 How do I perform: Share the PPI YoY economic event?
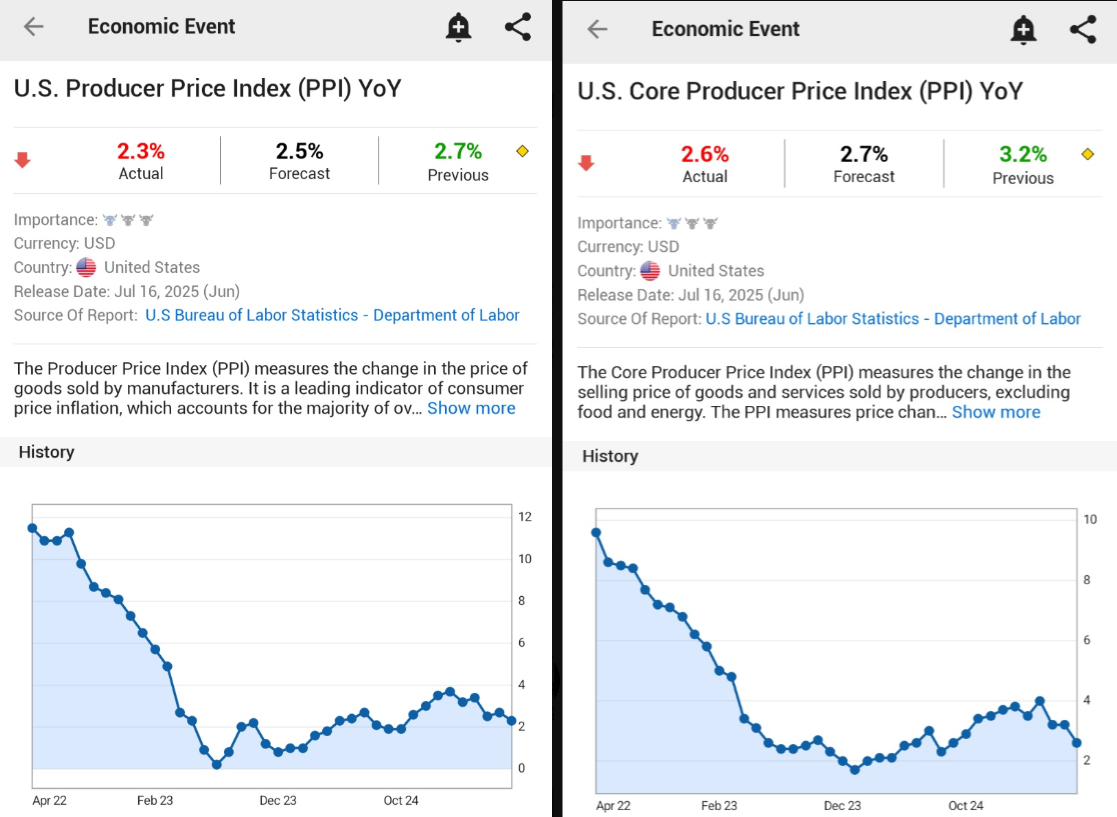518,27
